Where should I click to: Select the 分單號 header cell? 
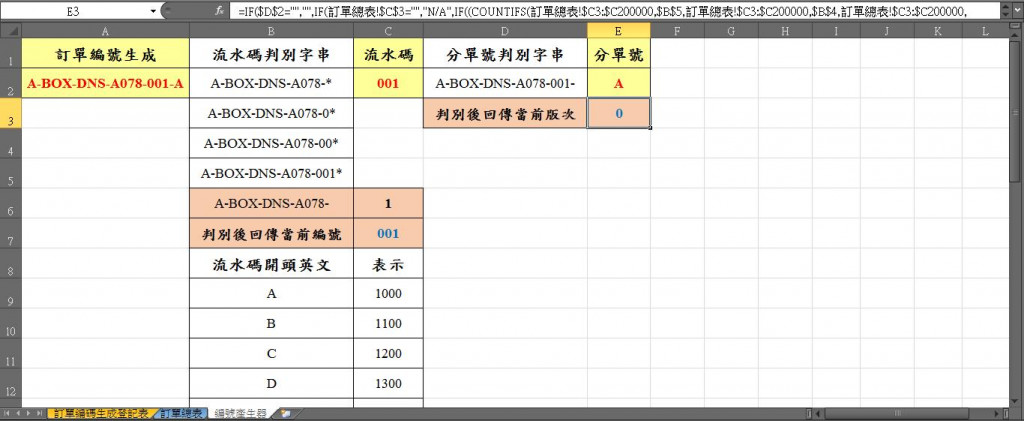pyautogui.click(x=618, y=54)
